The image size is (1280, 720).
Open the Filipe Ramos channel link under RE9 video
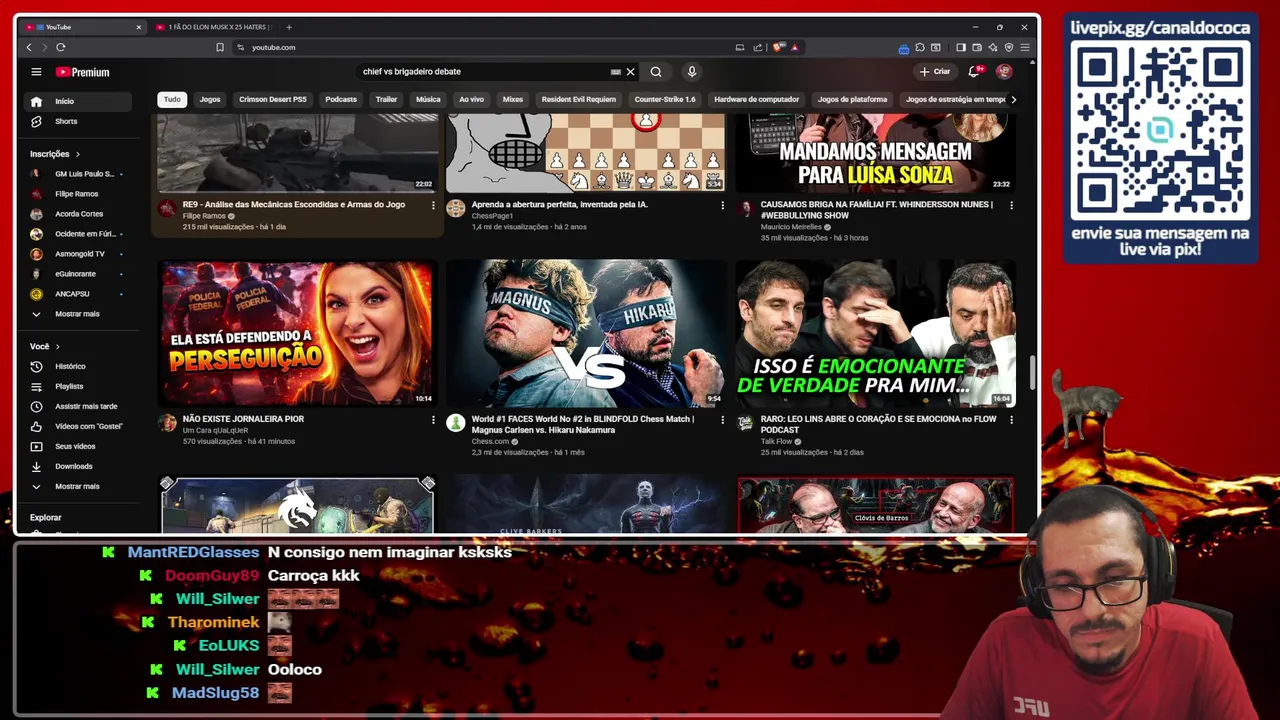[204, 216]
